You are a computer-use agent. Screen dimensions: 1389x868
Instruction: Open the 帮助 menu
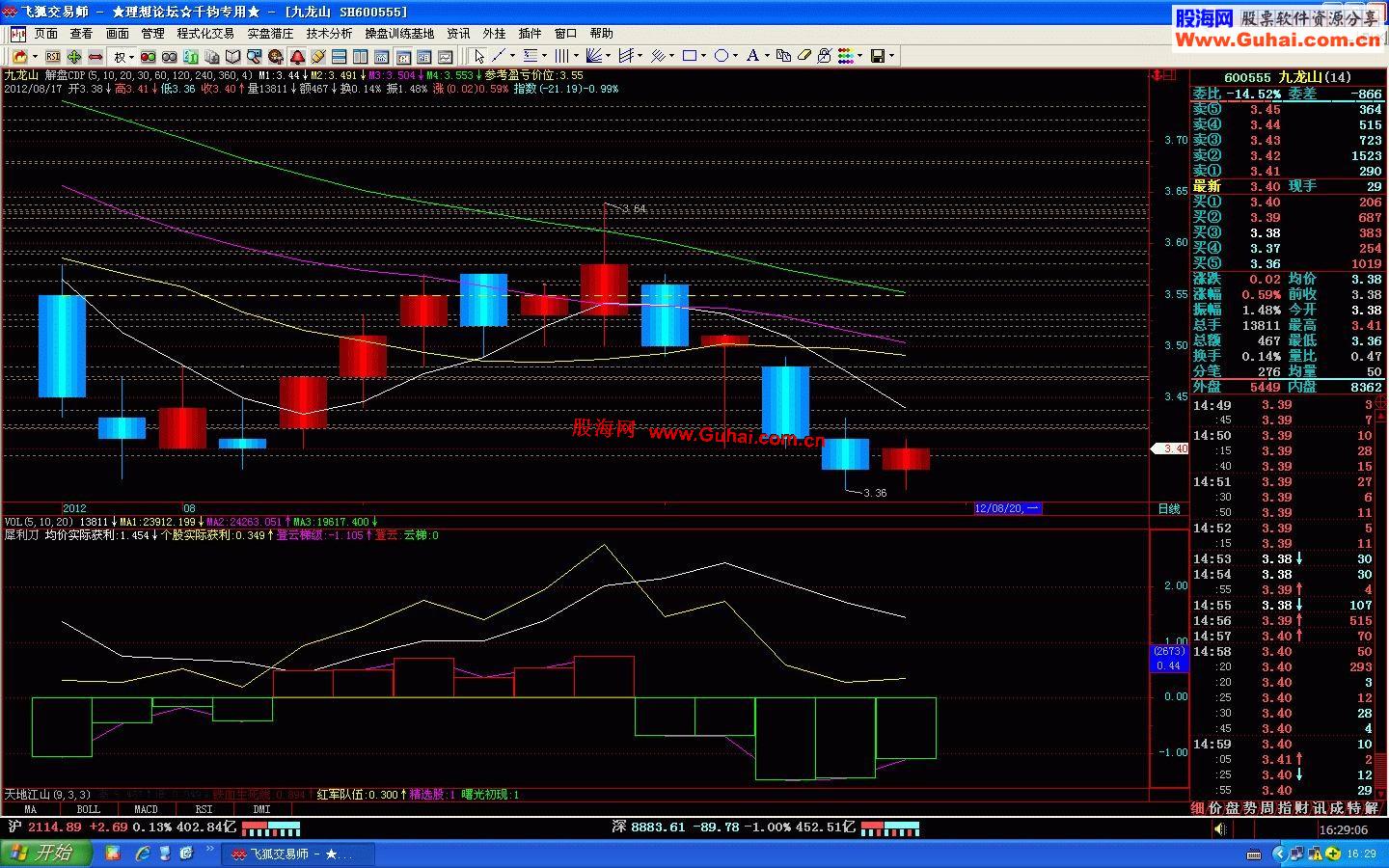coord(601,34)
